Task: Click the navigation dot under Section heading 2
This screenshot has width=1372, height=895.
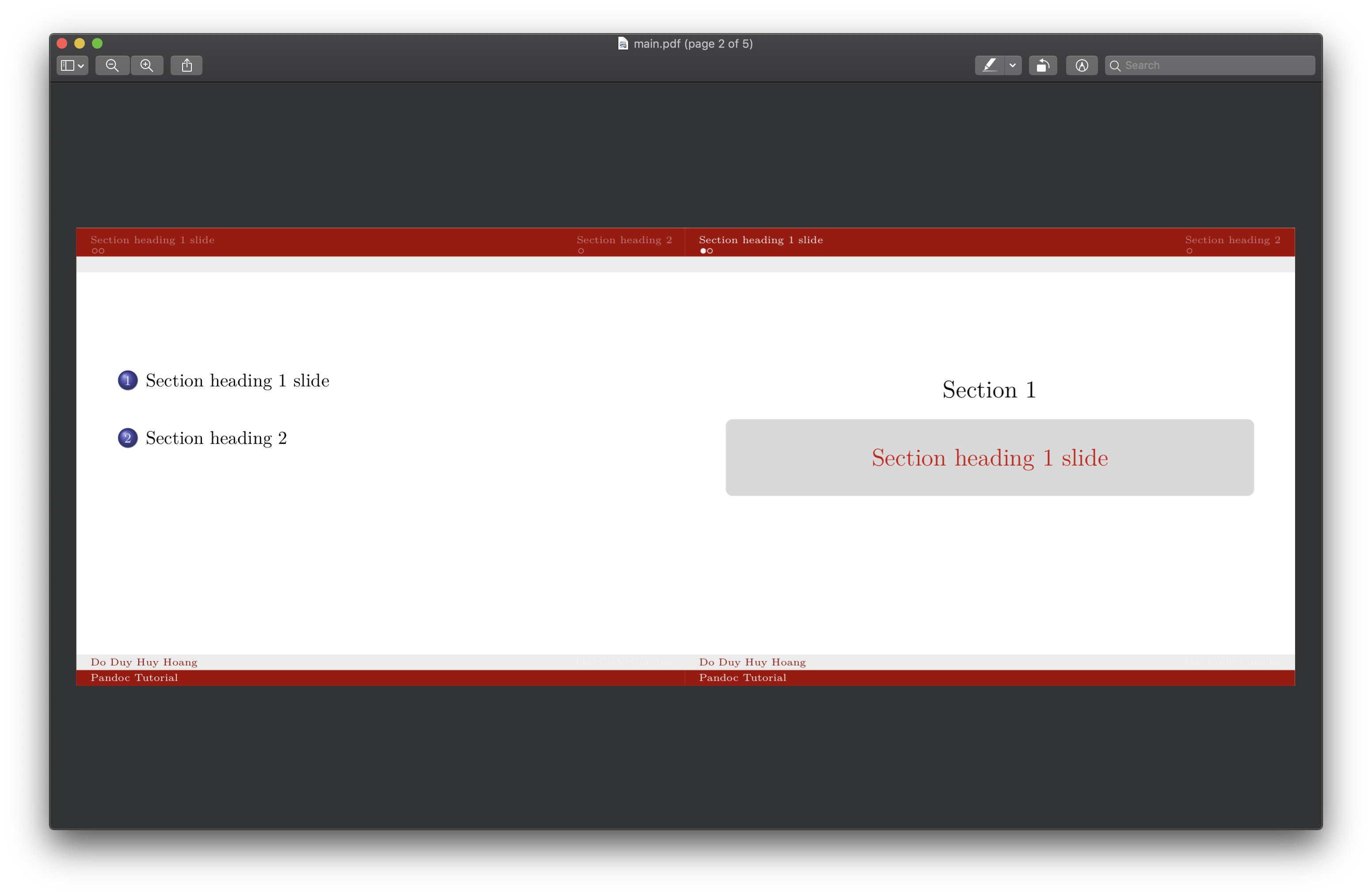Action: [1189, 251]
